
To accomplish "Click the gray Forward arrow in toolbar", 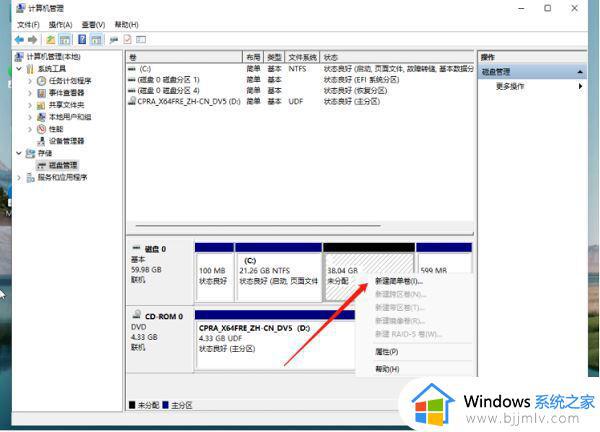I will click(33, 39).
